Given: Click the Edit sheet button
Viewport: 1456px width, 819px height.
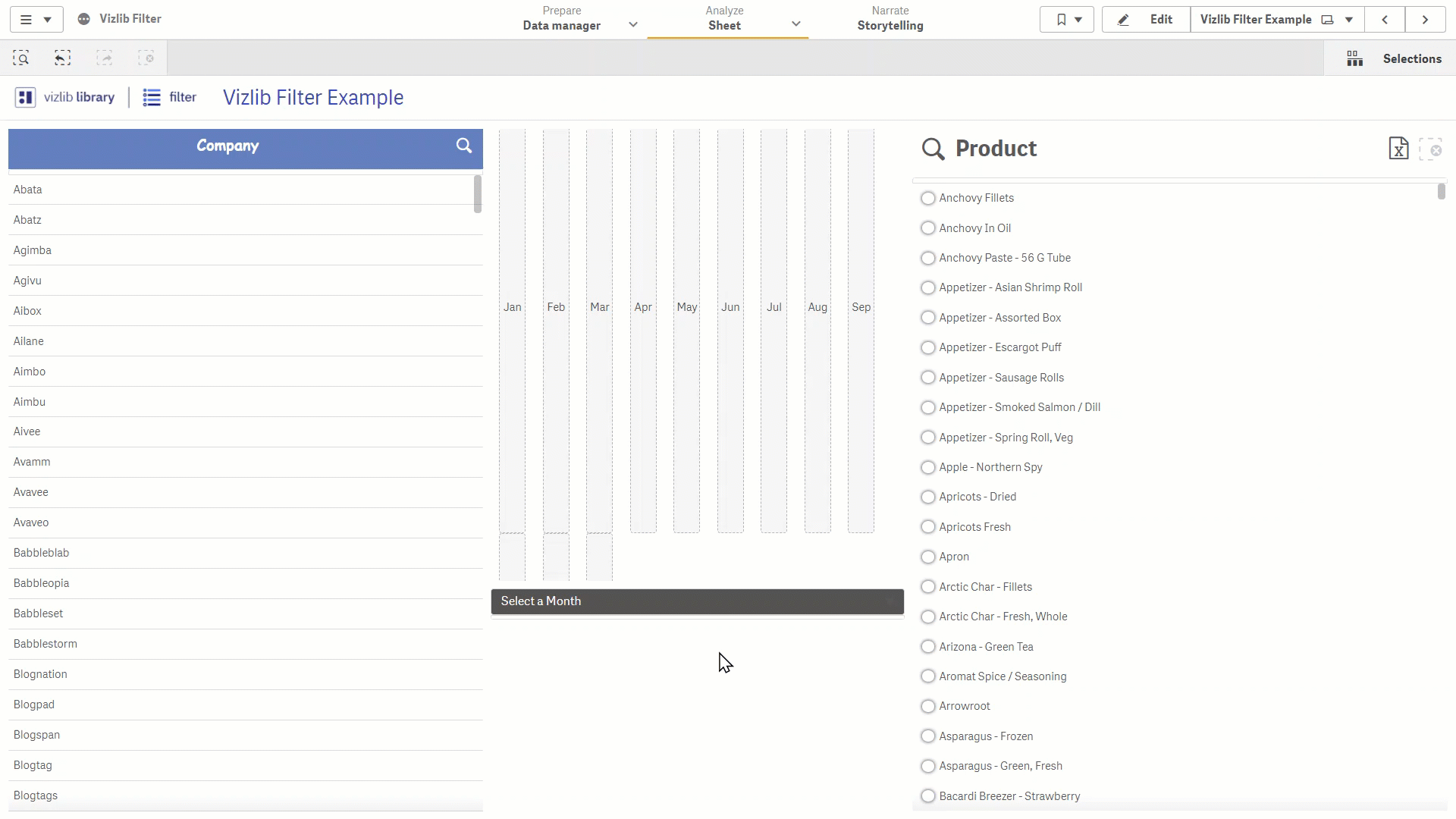Looking at the screenshot, I should pos(1146,20).
